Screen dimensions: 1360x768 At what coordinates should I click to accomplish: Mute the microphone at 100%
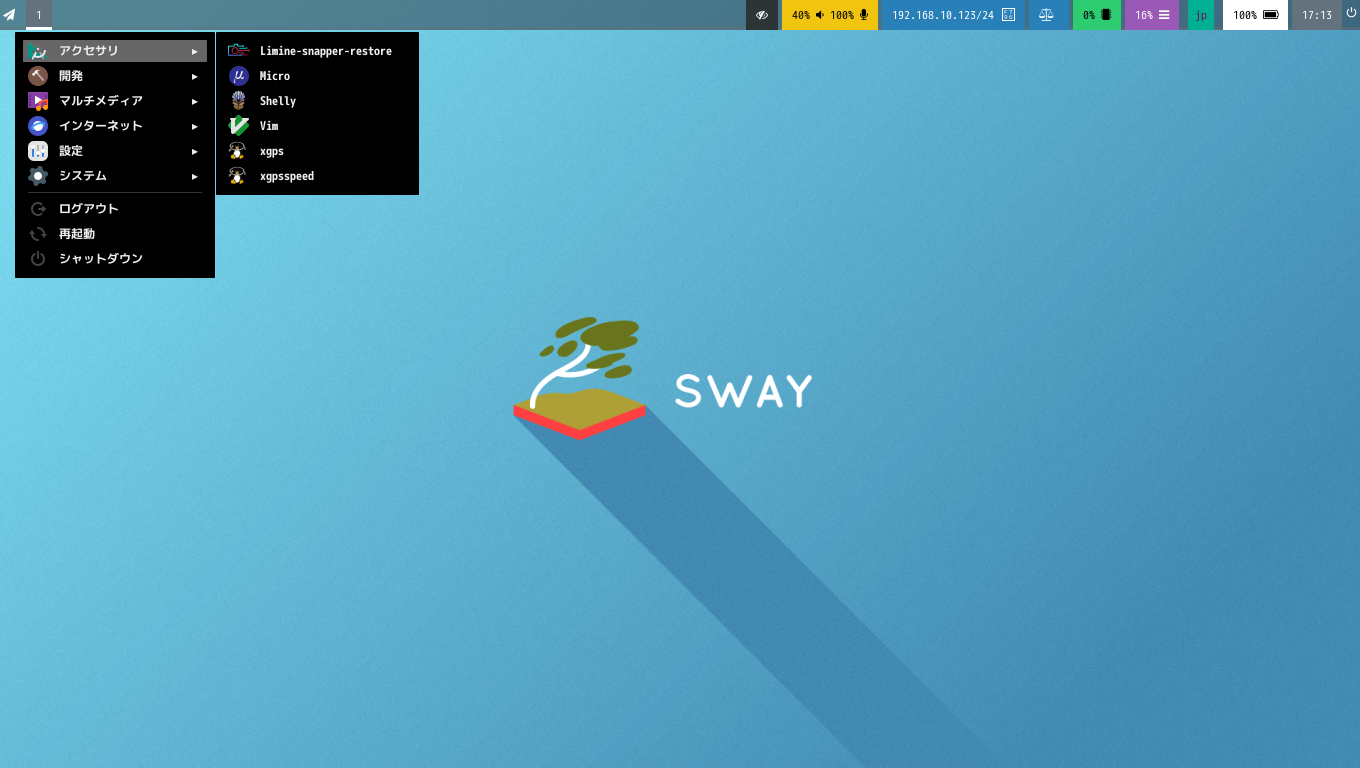coord(849,15)
